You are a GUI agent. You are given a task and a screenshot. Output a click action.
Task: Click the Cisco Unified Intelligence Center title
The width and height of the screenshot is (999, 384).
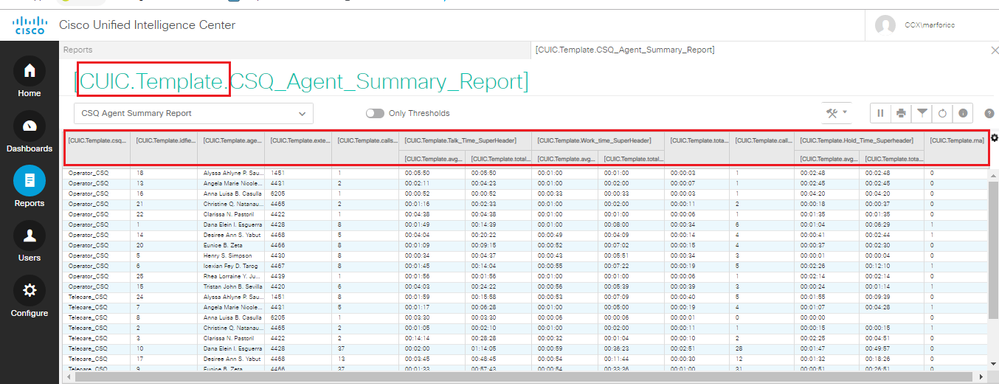click(x=147, y=25)
